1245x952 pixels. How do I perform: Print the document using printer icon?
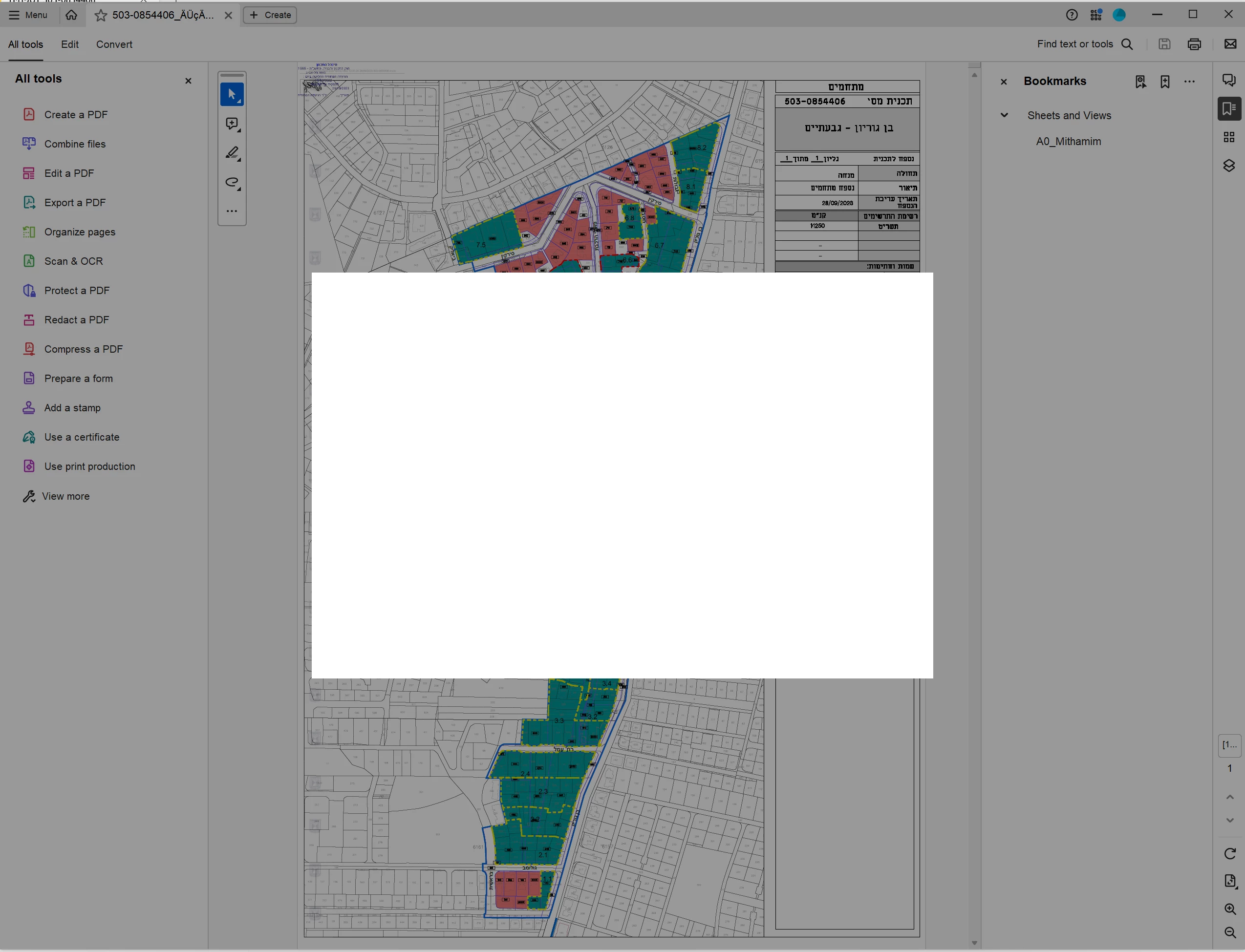pyautogui.click(x=1194, y=44)
